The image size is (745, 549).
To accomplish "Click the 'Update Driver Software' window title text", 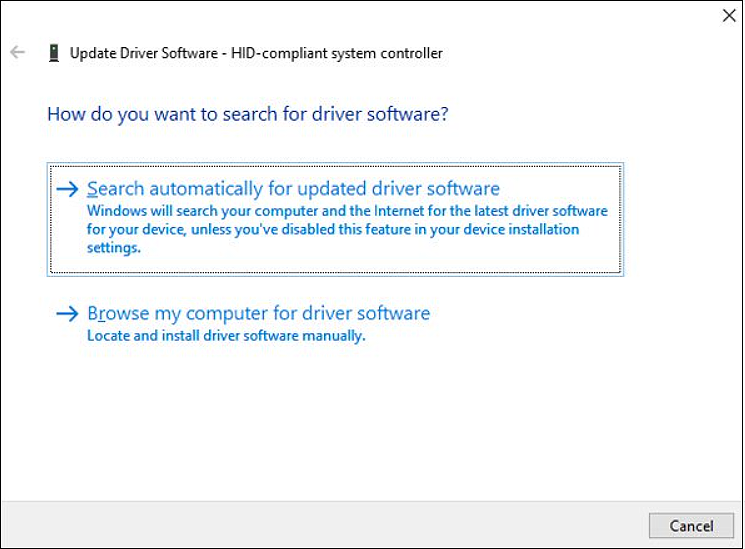I will 145,53.
